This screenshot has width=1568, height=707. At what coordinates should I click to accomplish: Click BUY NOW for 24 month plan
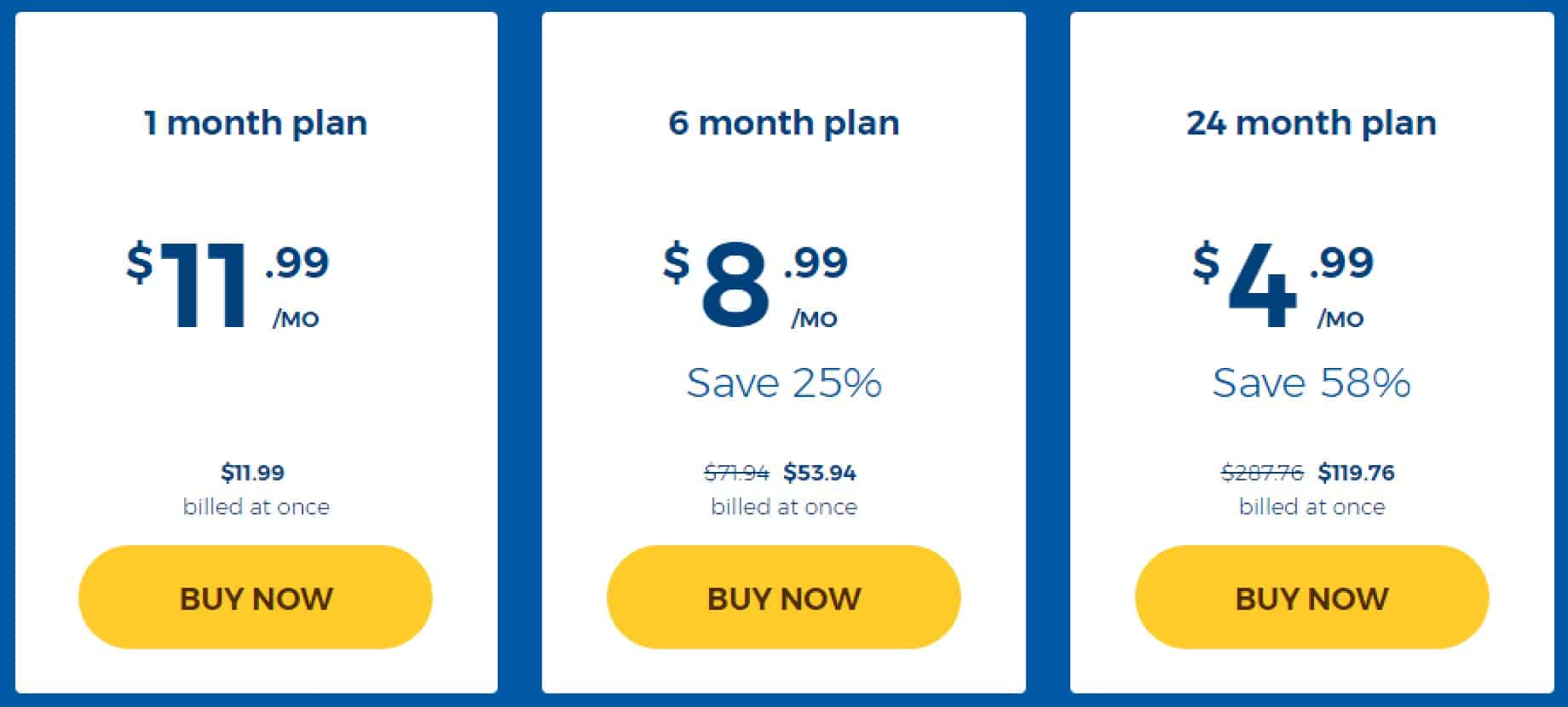tap(1312, 597)
